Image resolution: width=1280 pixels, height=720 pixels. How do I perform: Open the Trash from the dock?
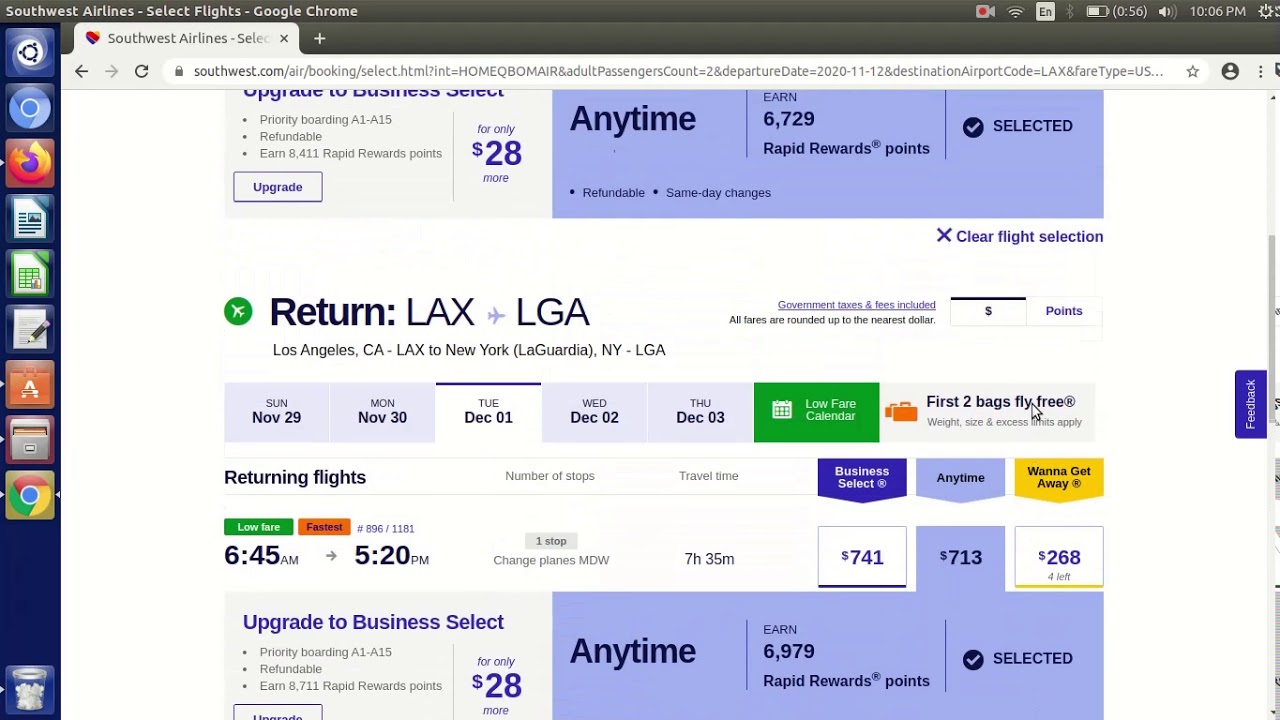[x=30, y=689]
